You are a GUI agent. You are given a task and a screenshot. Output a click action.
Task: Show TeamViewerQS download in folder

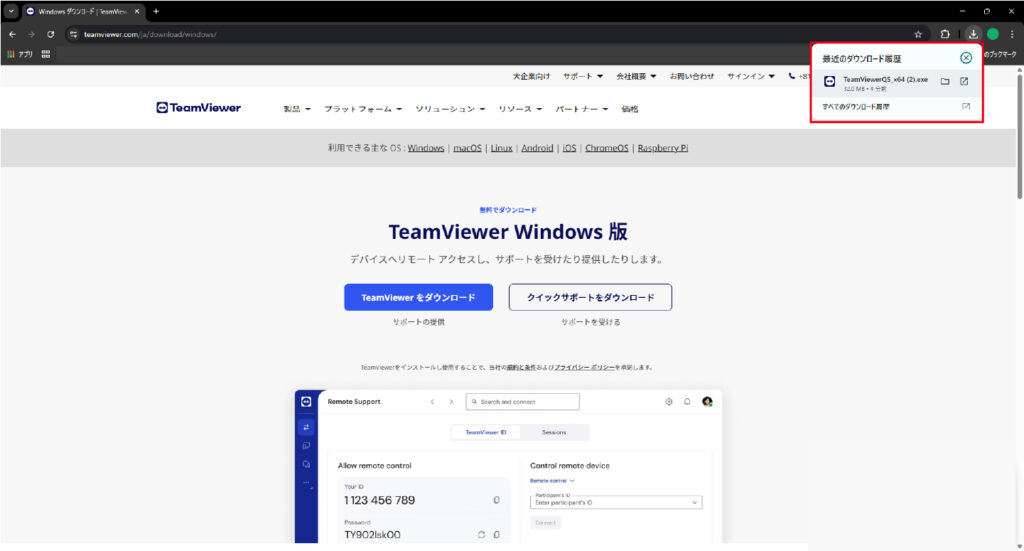(945, 82)
